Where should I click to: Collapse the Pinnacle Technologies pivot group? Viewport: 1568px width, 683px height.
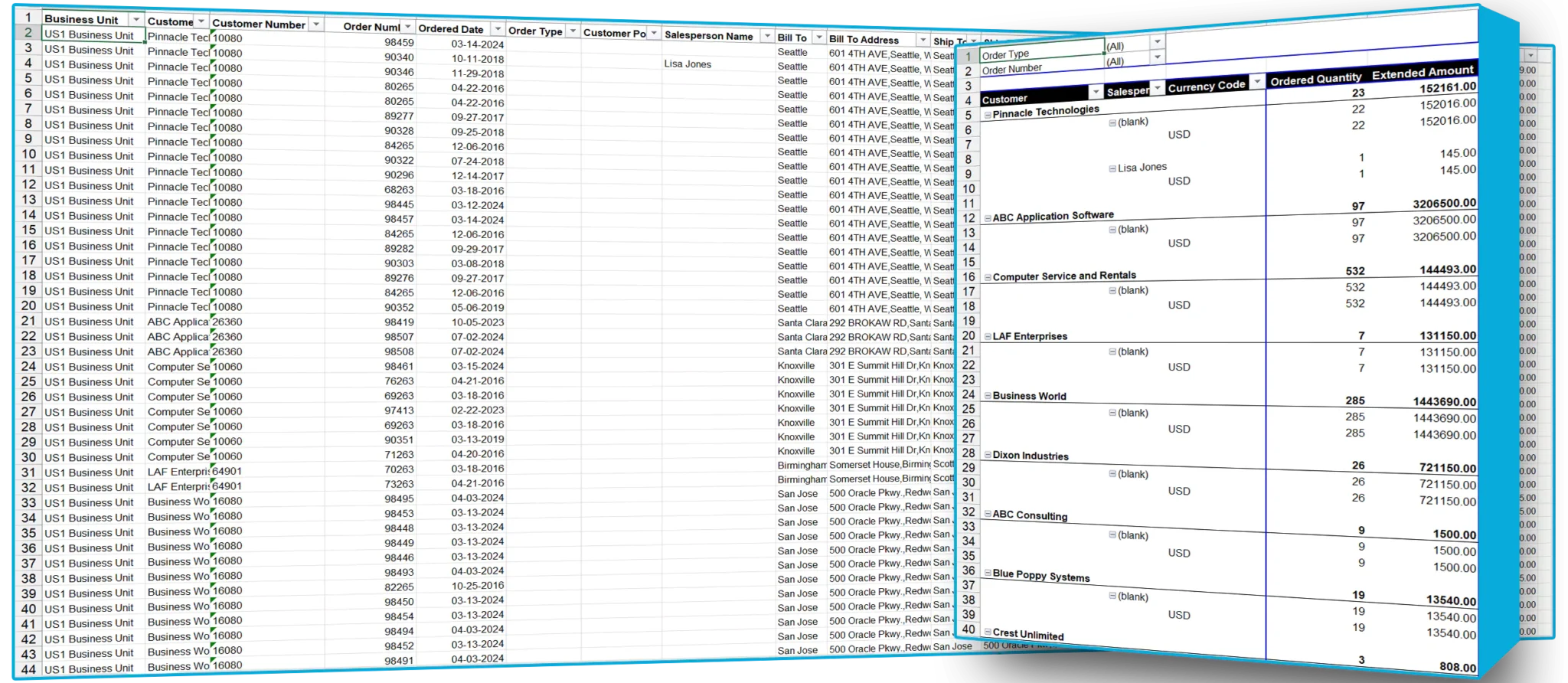988,115
